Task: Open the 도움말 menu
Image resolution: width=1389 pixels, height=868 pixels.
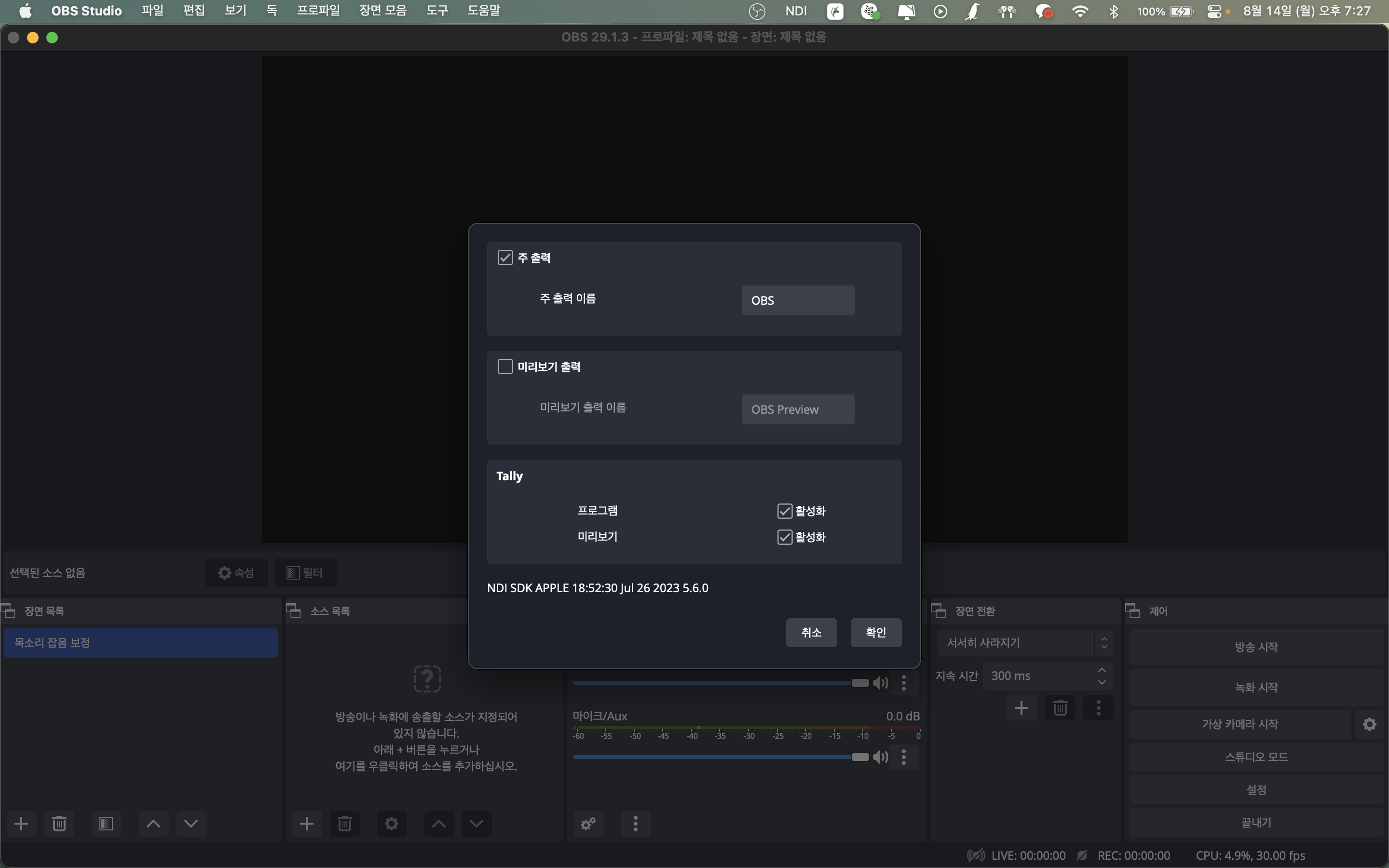Action: pos(484,11)
